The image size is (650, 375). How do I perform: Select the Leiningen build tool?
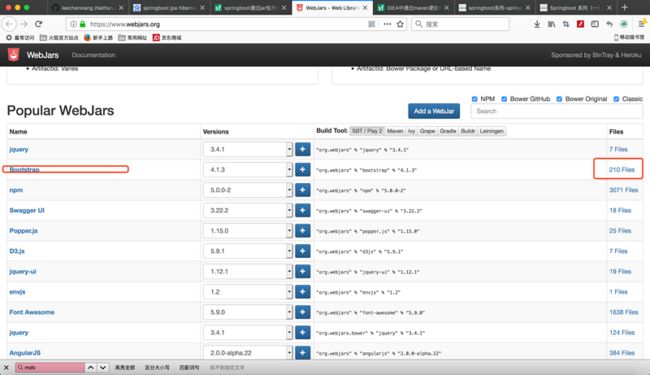(491, 131)
